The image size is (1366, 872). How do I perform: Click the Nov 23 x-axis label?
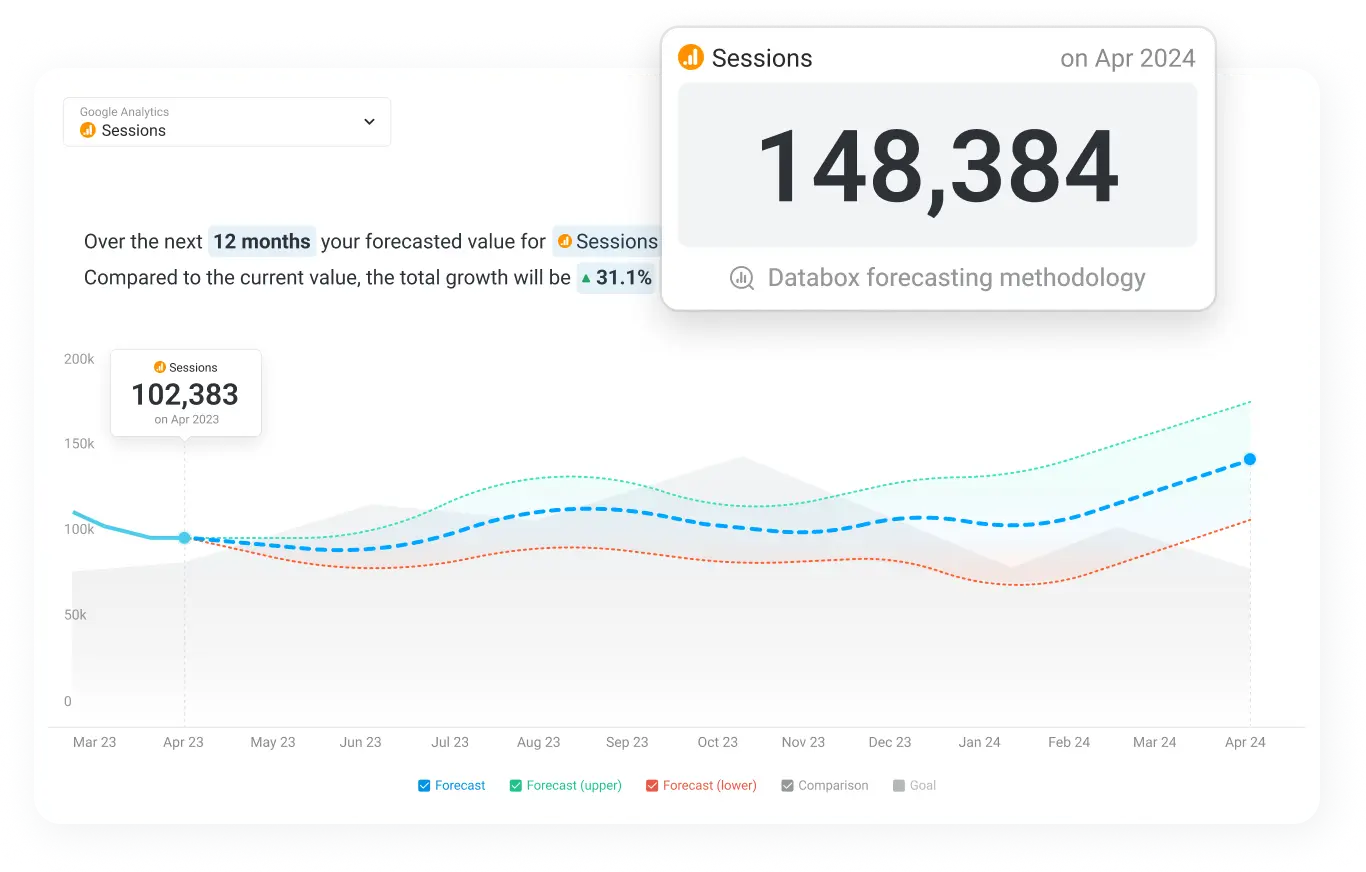click(x=804, y=742)
